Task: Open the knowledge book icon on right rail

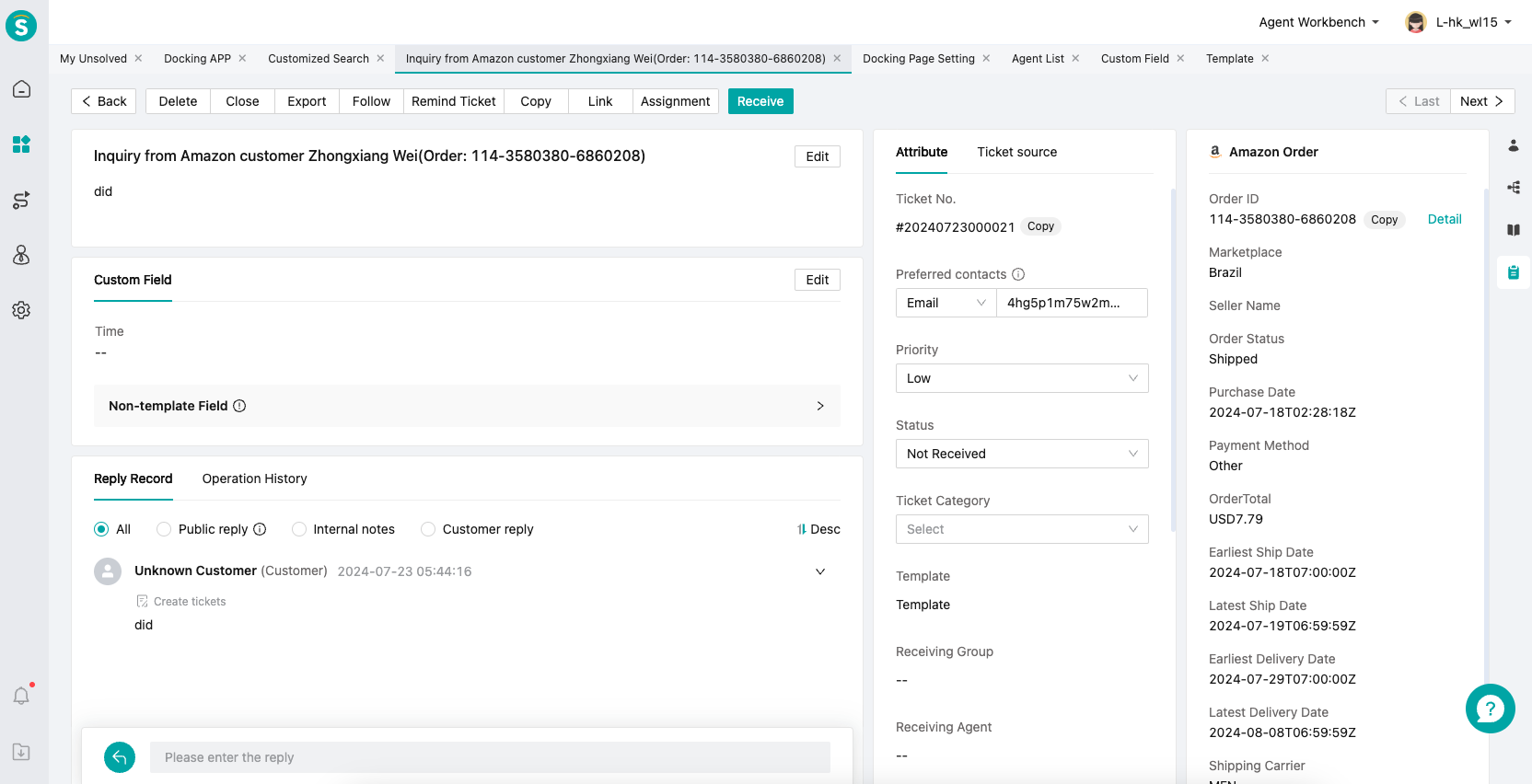Action: point(1514,230)
